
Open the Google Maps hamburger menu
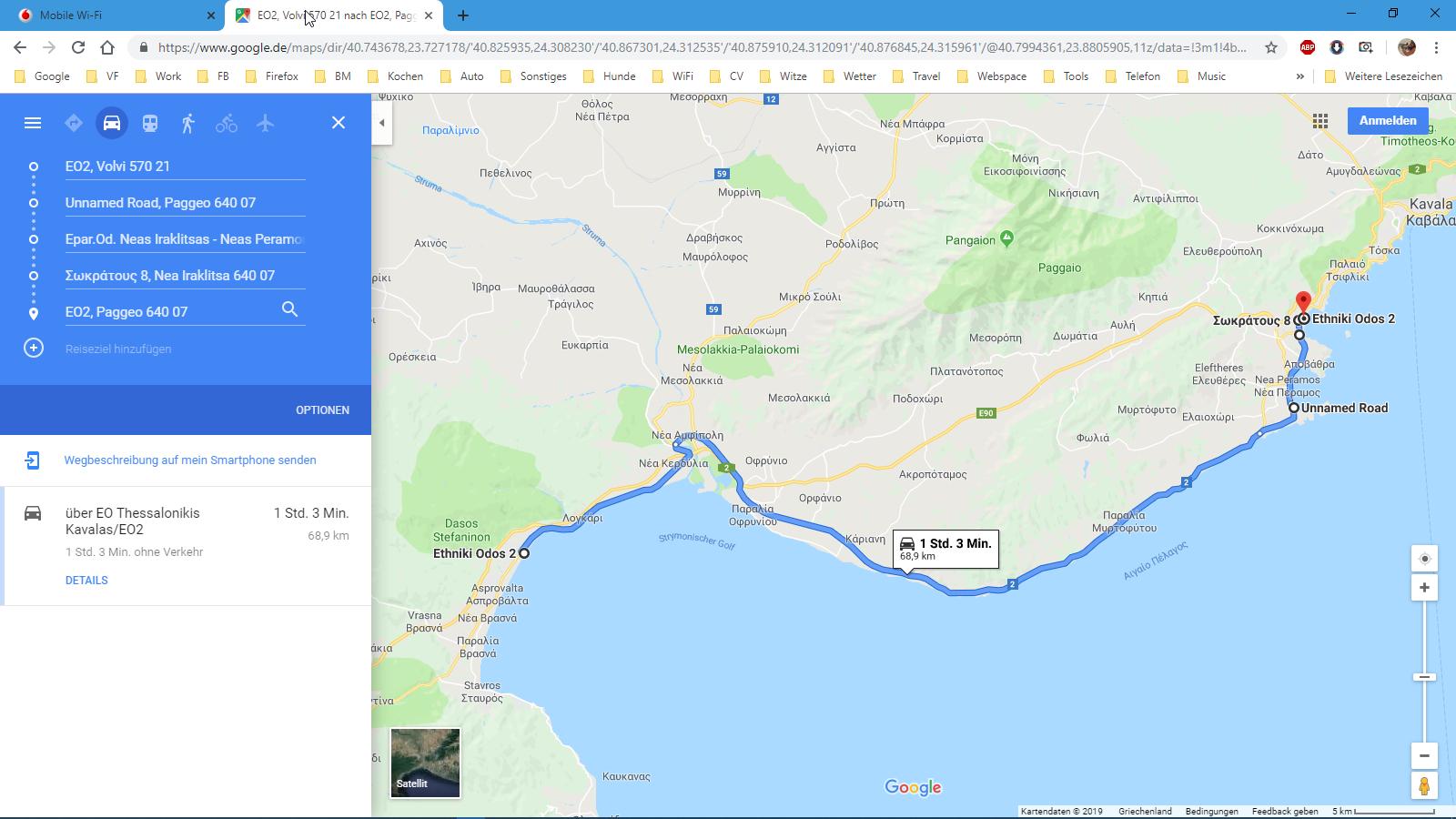click(33, 123)
